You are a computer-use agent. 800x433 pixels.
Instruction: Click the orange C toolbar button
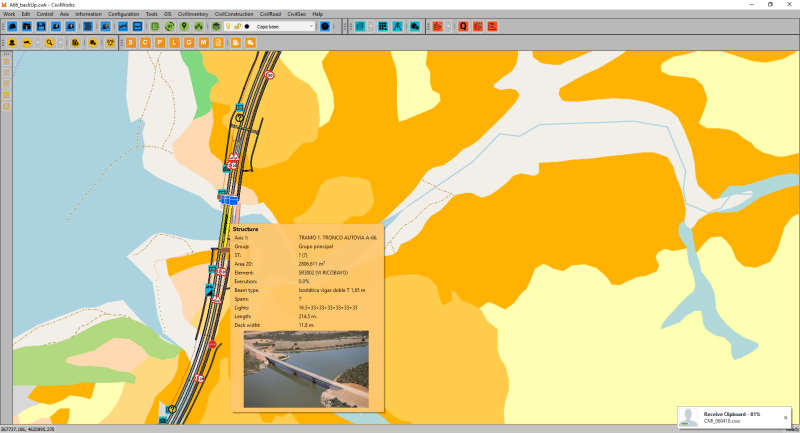[x=146, y=43]
